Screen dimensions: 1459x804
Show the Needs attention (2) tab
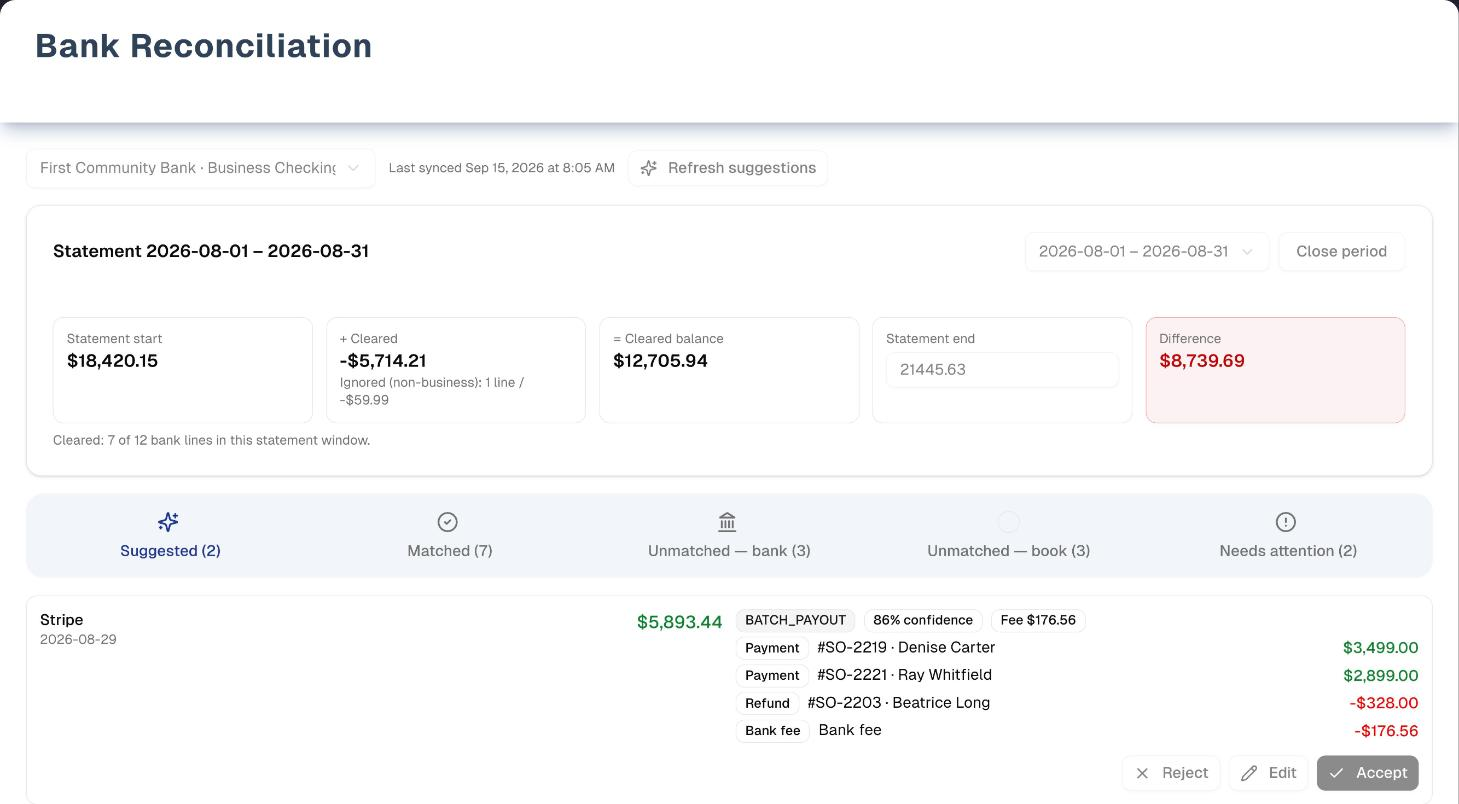[1288, 535]
